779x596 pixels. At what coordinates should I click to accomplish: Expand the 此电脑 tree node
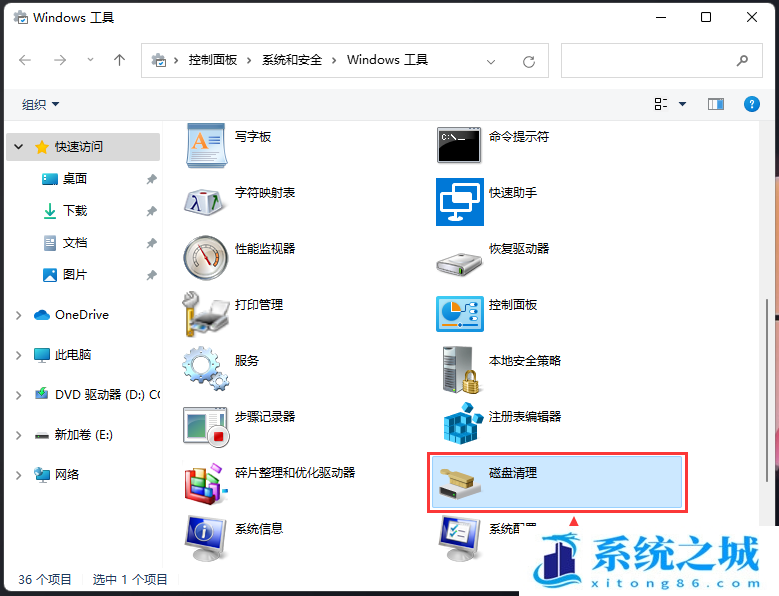[18, 355]
